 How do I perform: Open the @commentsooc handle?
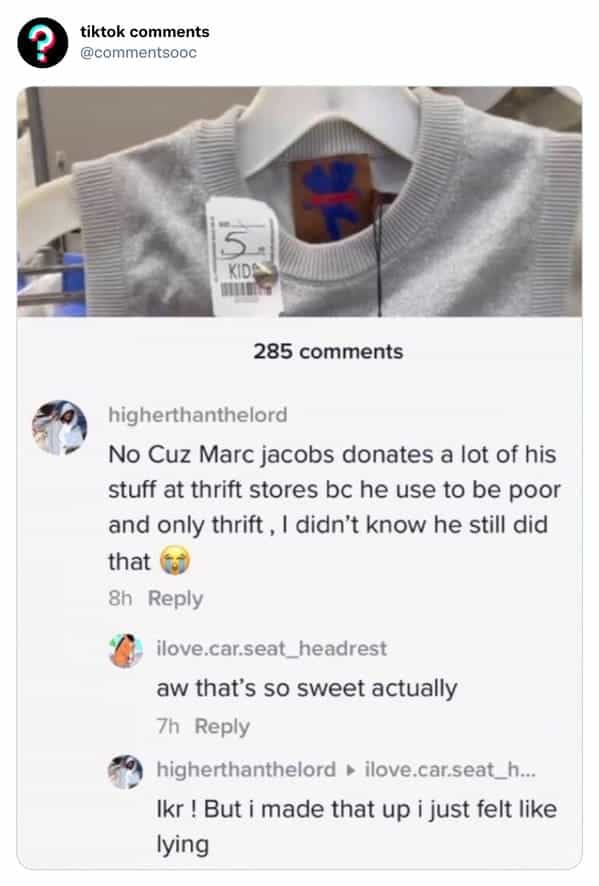tap(138, 53)
